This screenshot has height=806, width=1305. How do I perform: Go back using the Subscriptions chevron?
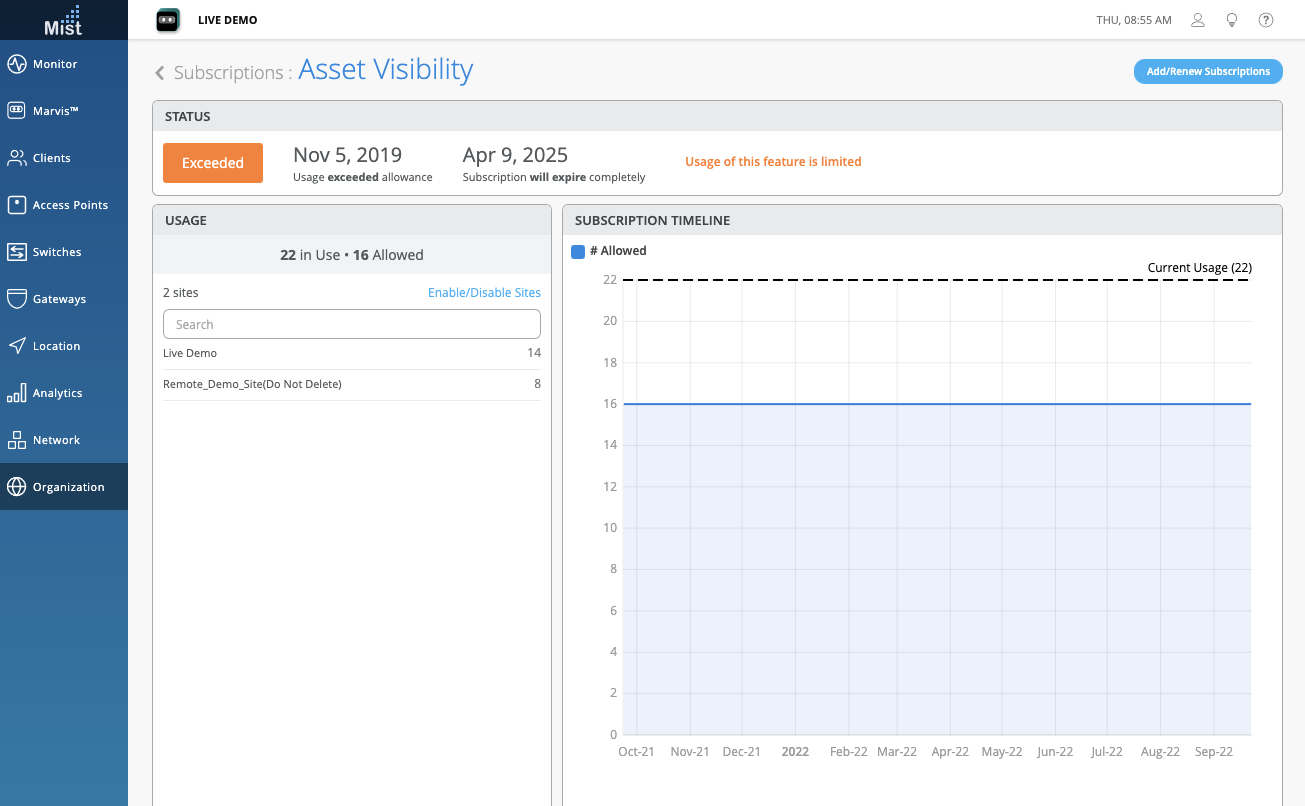coord(159,73)
